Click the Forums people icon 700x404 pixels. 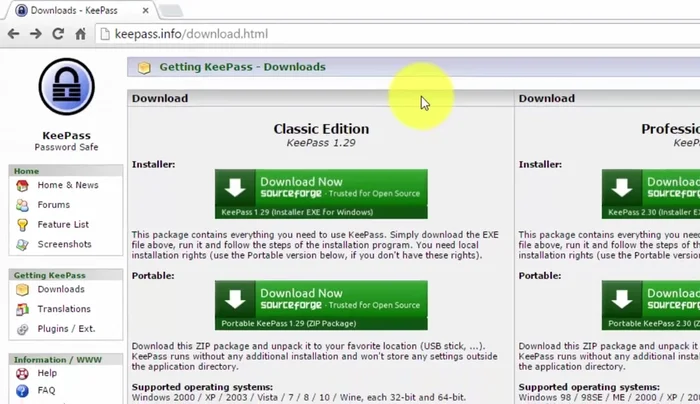click(22, 205)
